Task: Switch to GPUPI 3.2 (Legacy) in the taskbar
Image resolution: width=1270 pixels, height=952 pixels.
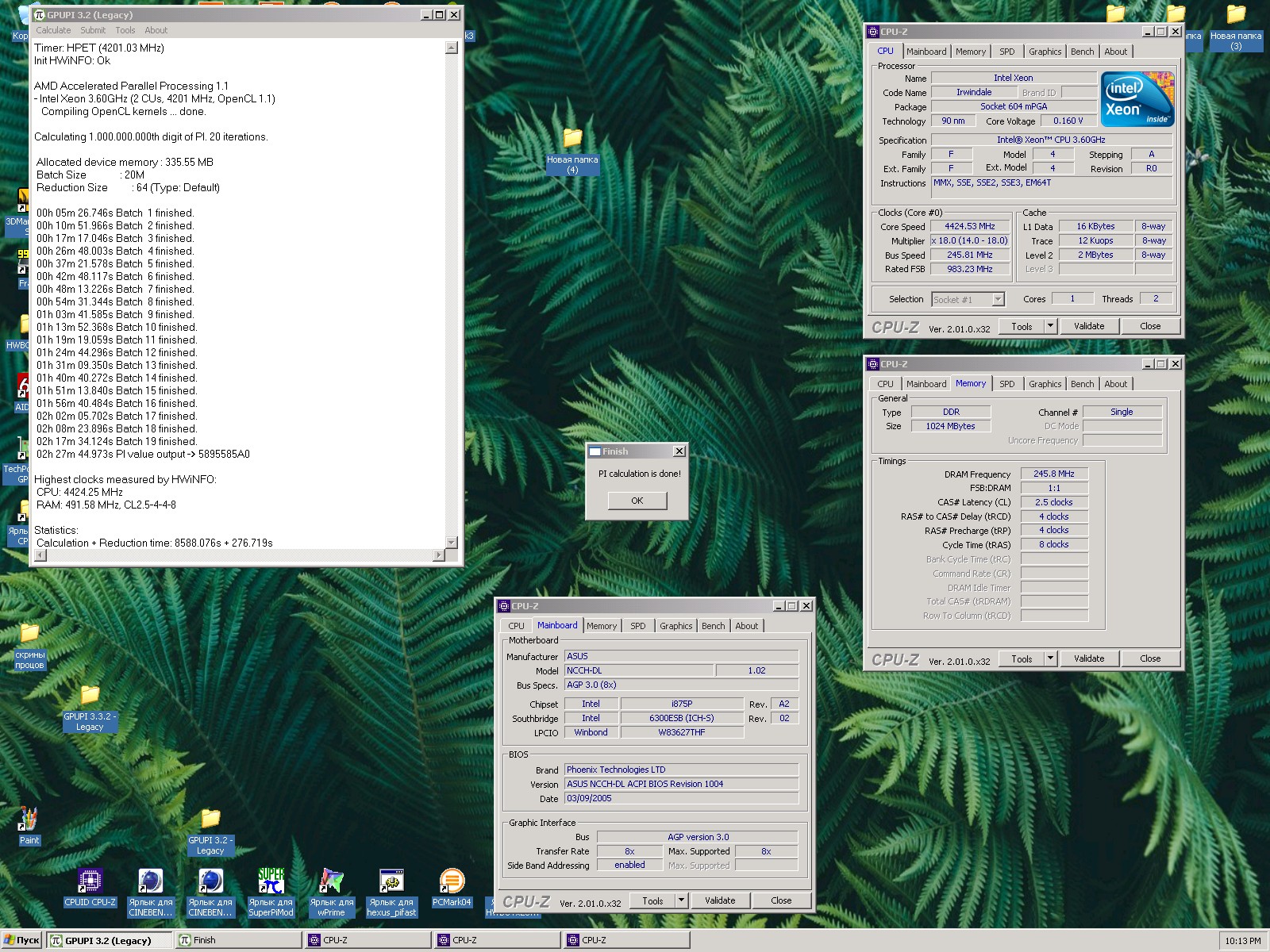Action: tap(110, 940)
